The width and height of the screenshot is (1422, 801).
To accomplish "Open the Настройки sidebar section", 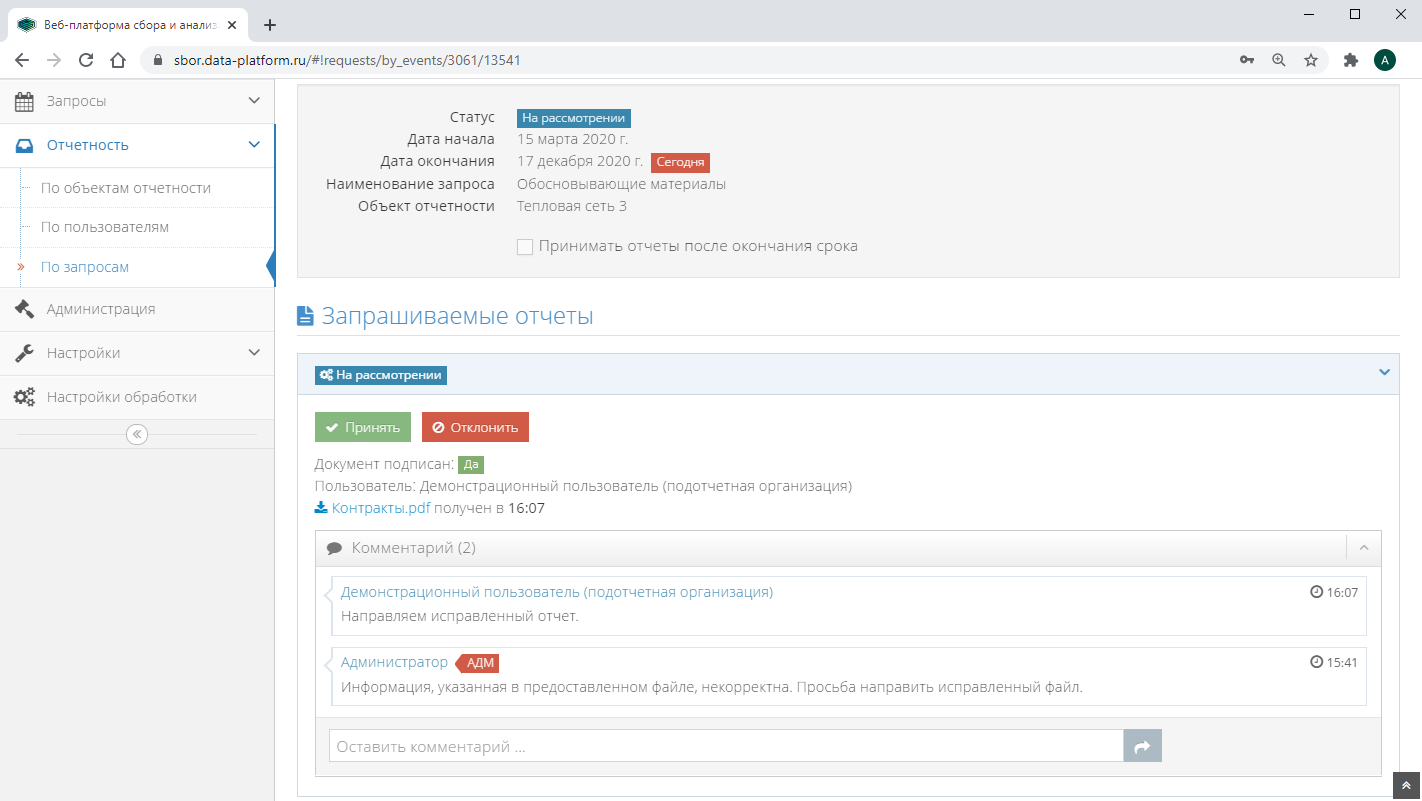I will click(x=137, y=353).
